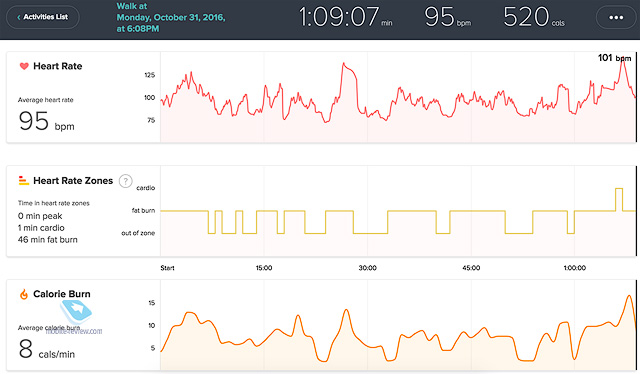
Task: Click the tallest heart rate peak near 27 minutes
Action: coord(344,64)
